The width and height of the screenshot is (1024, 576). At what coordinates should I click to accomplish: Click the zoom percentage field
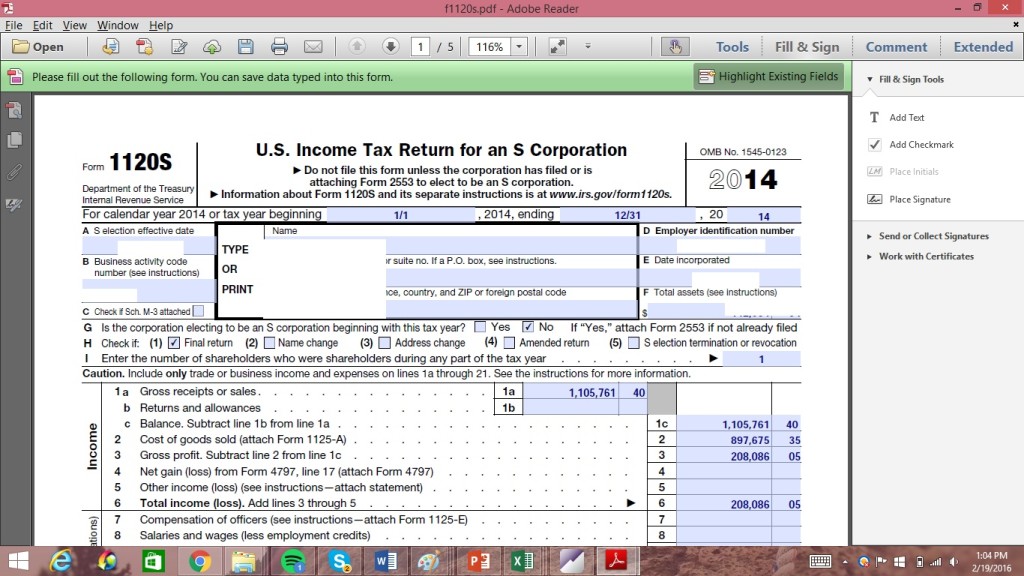point(490,47)
